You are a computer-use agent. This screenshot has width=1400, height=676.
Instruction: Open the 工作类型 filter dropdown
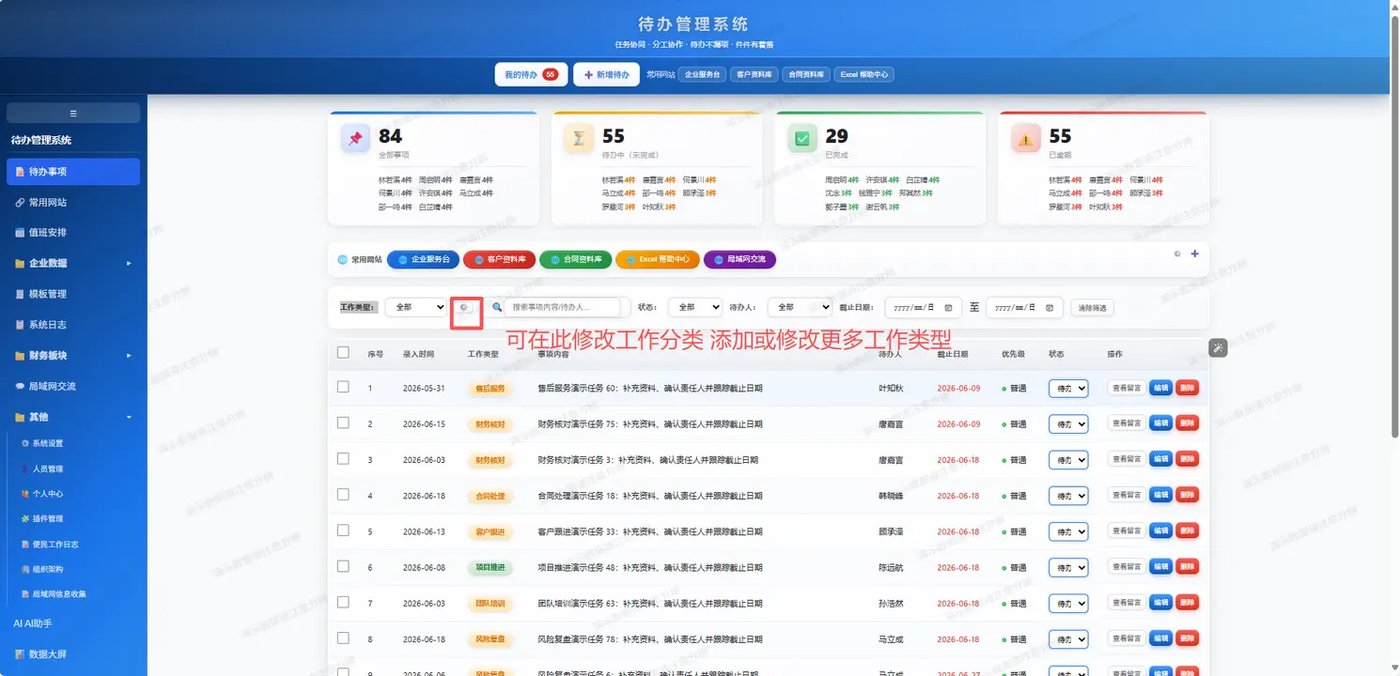(x=416, y=307)
